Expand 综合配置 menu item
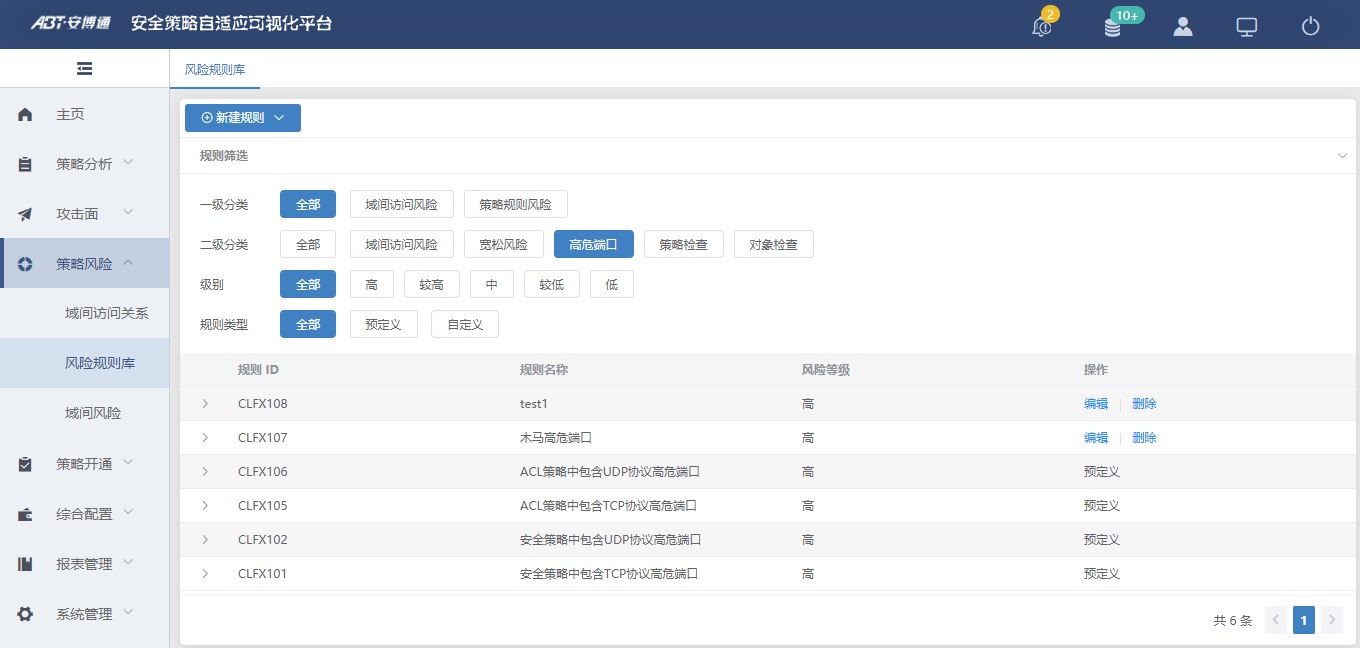This screenshot has width=1360, height=648. point(85,514)
